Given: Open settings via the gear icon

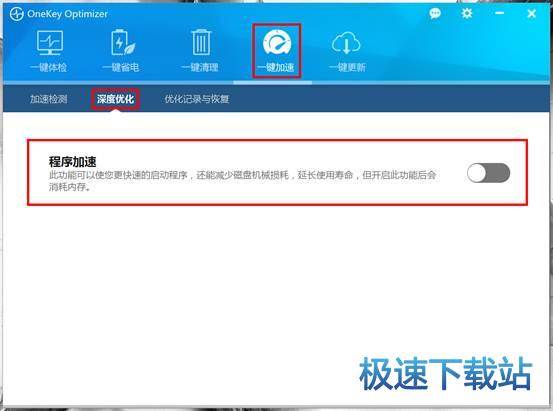Looking at the screenshot, I should pyautogui.click(x=467, y=13).
